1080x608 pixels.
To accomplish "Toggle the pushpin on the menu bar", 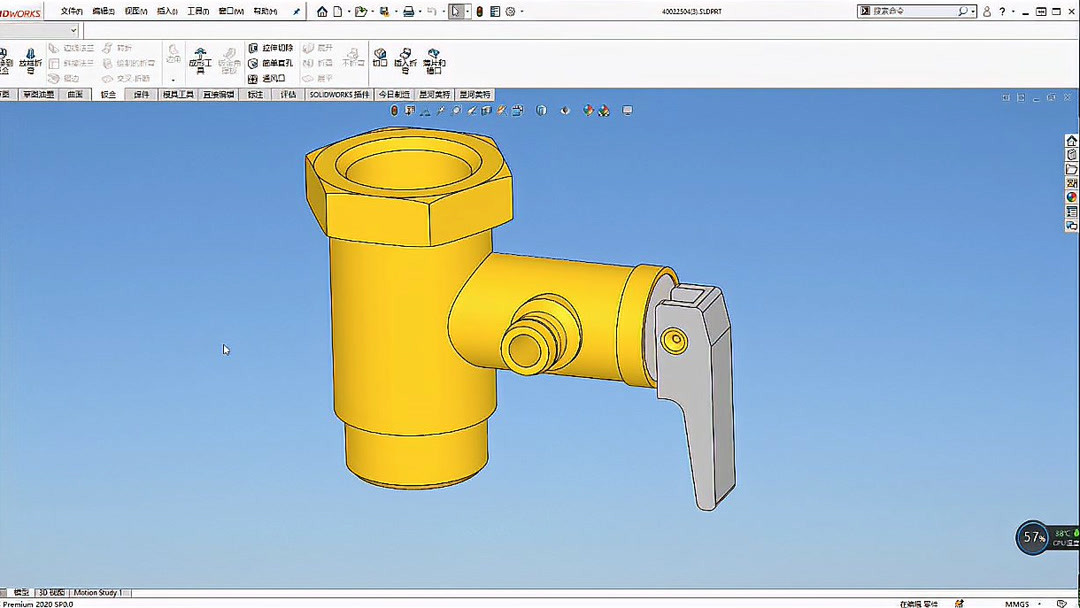I will point(295,11).
